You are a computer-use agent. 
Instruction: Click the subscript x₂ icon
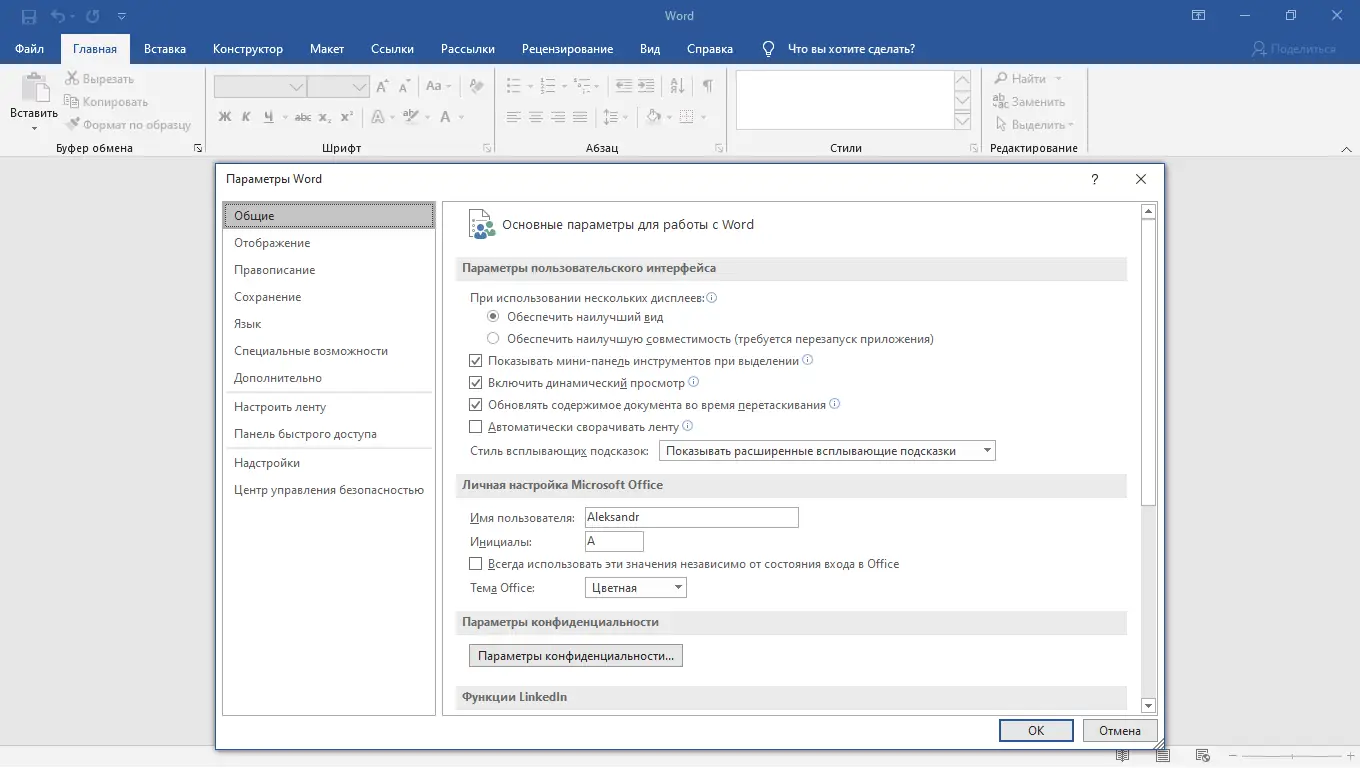(x=325, y=117)
